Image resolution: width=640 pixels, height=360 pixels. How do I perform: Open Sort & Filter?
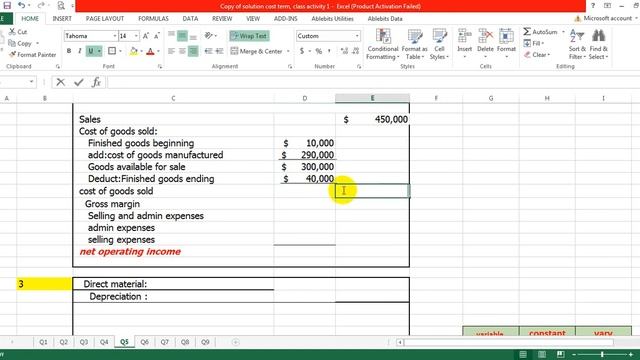click(577, 44)
